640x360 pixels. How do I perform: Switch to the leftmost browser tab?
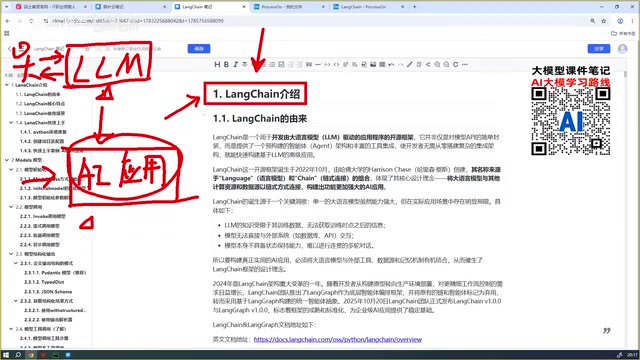tap(51, 7)
